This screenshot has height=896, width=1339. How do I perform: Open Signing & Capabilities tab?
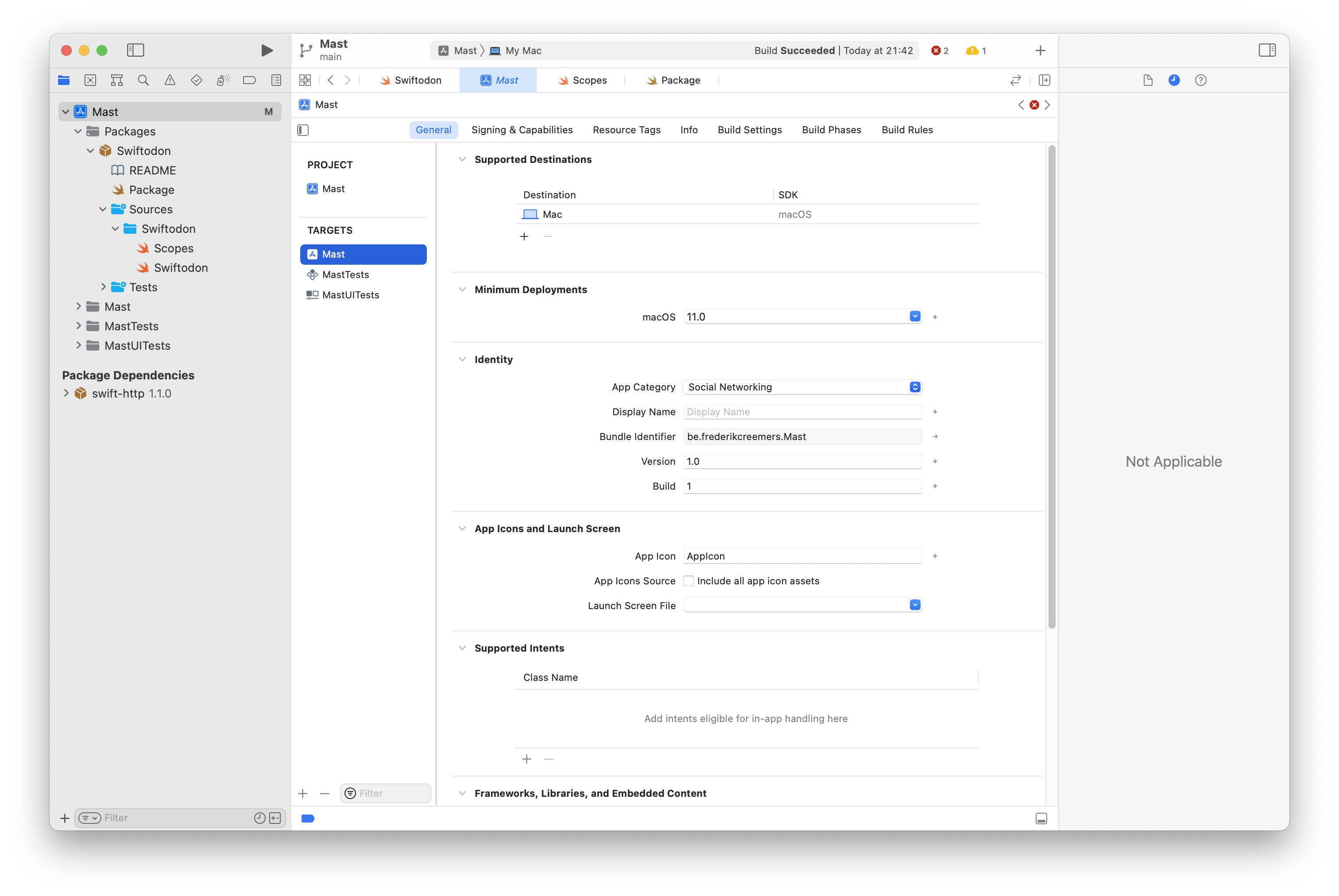coord(522,130)
